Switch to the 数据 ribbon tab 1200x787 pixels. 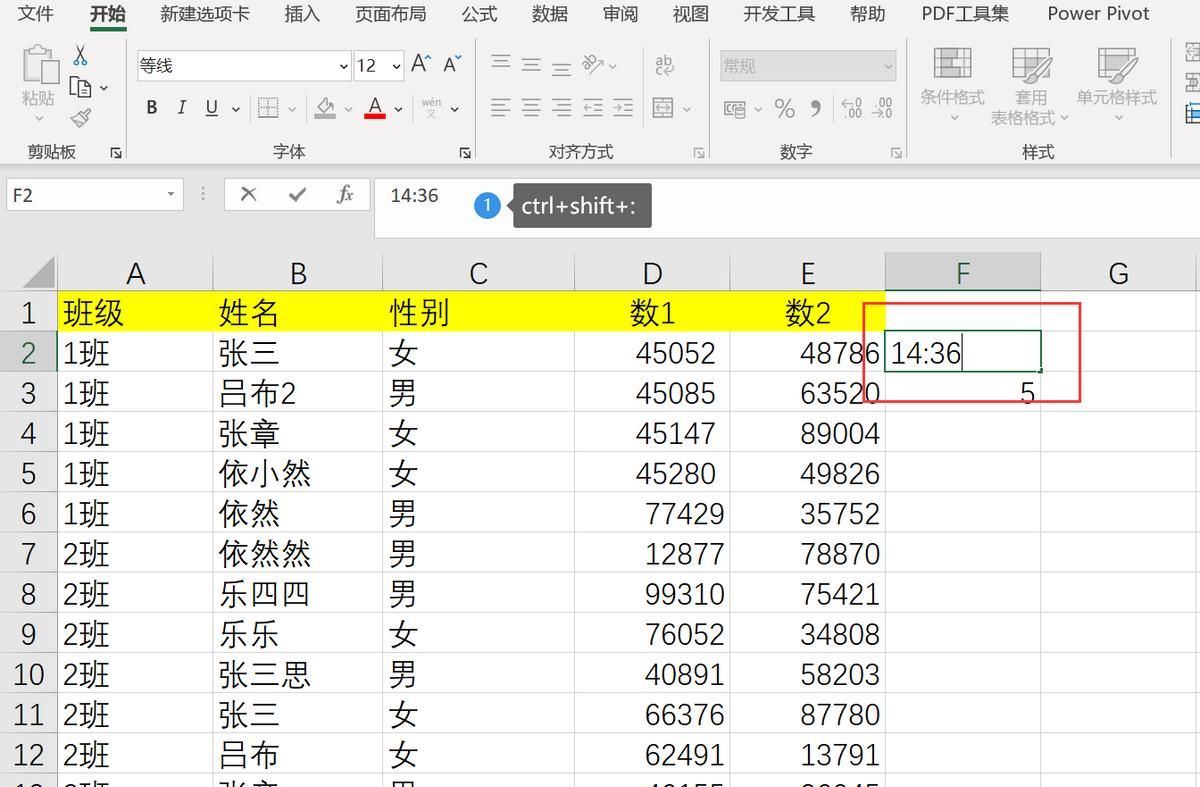(549, 14)
